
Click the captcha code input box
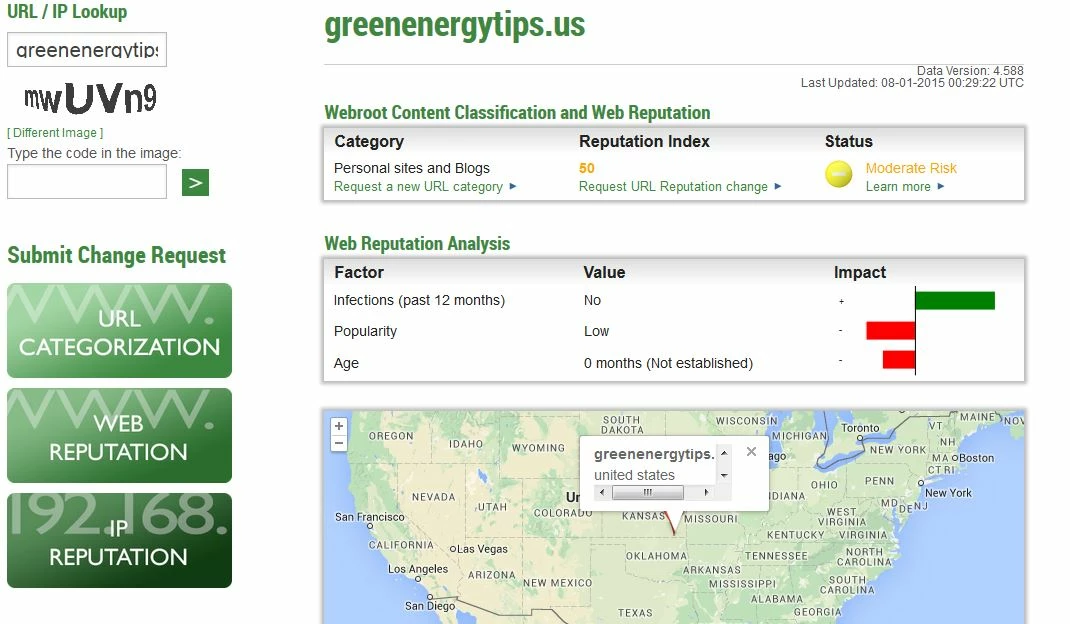click(x=87, y=182)
